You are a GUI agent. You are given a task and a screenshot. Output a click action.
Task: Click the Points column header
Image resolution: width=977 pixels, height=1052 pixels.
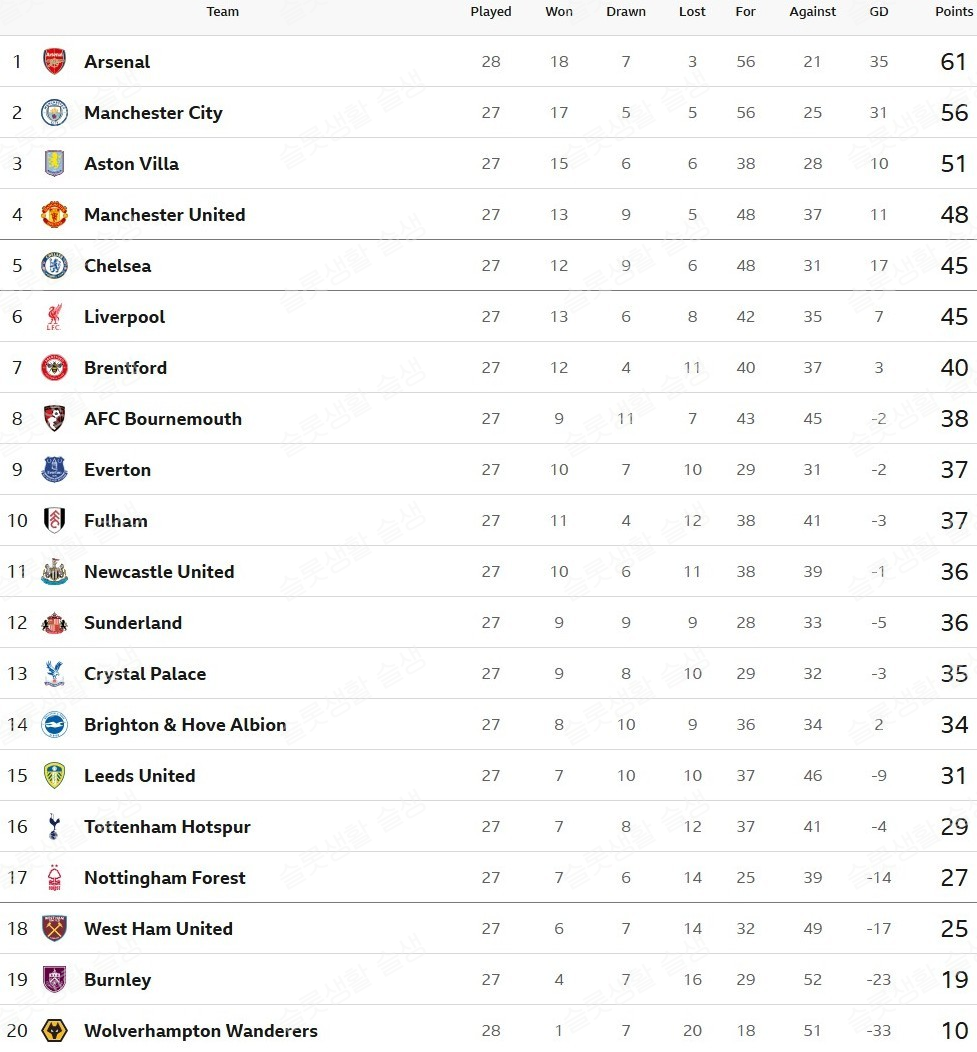tap(953, 12)
